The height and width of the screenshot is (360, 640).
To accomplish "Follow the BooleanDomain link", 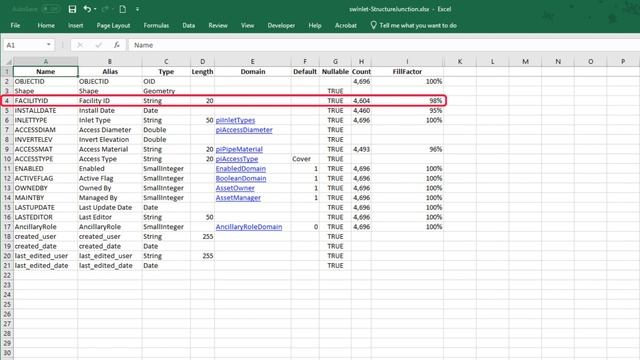I will (241, 178).
